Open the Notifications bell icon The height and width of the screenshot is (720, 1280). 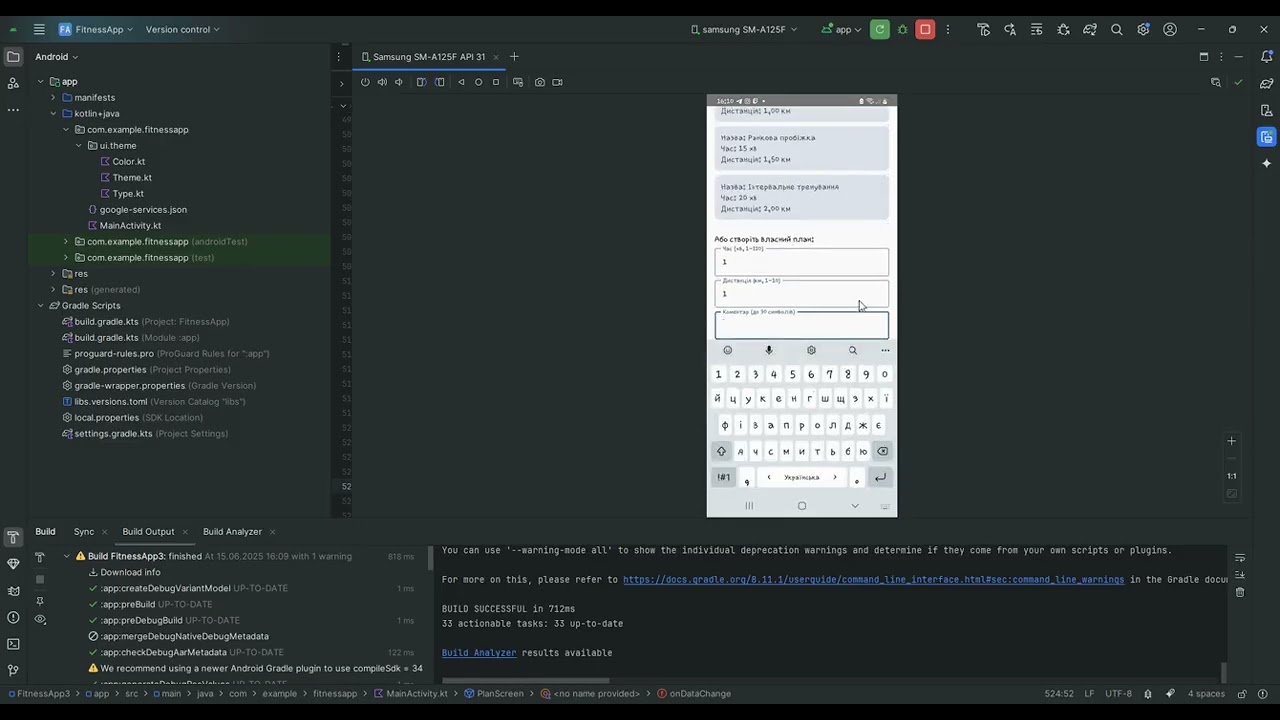(1267, 56)
